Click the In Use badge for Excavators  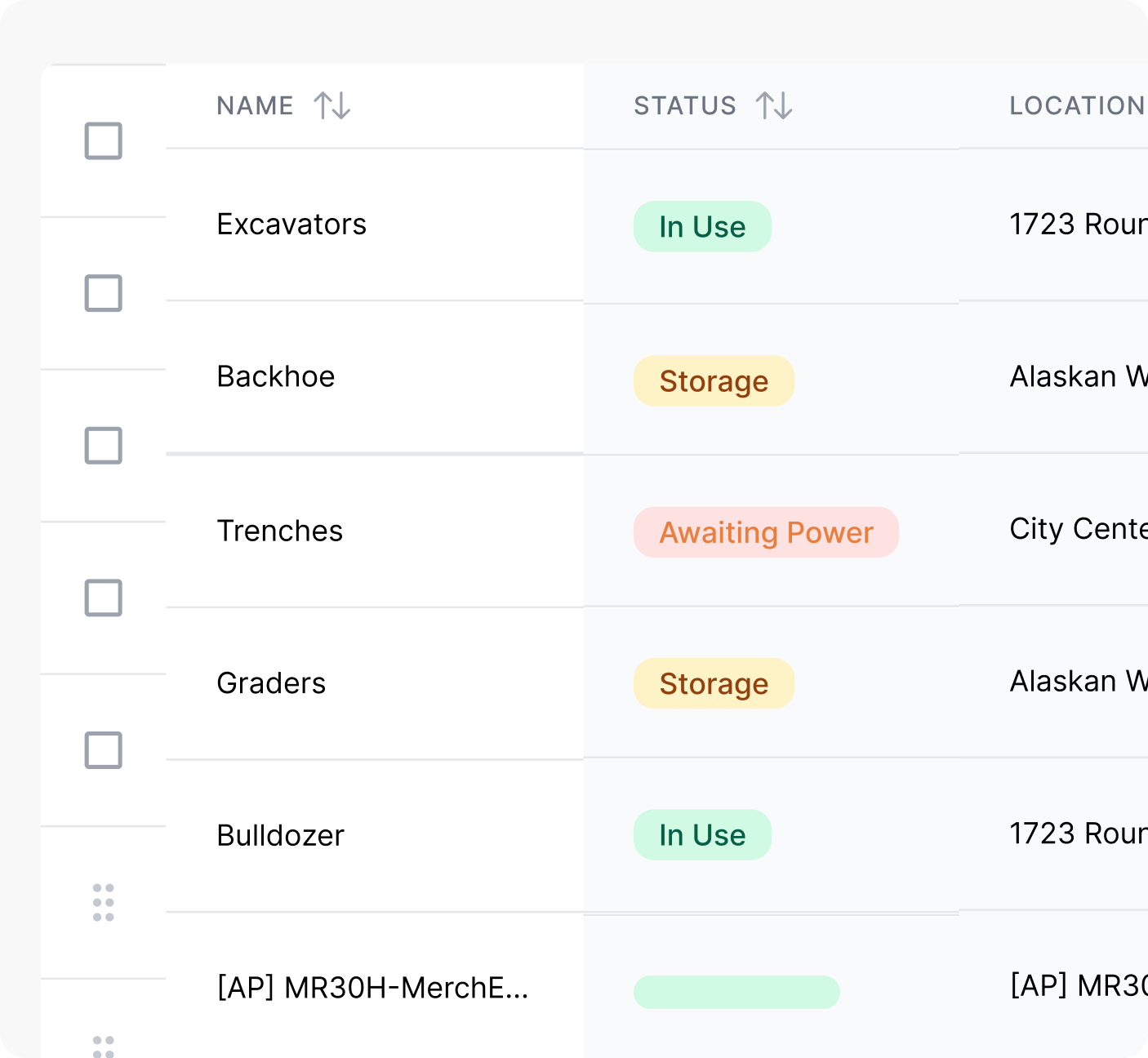pyautogui.click(x=702, y=226)
